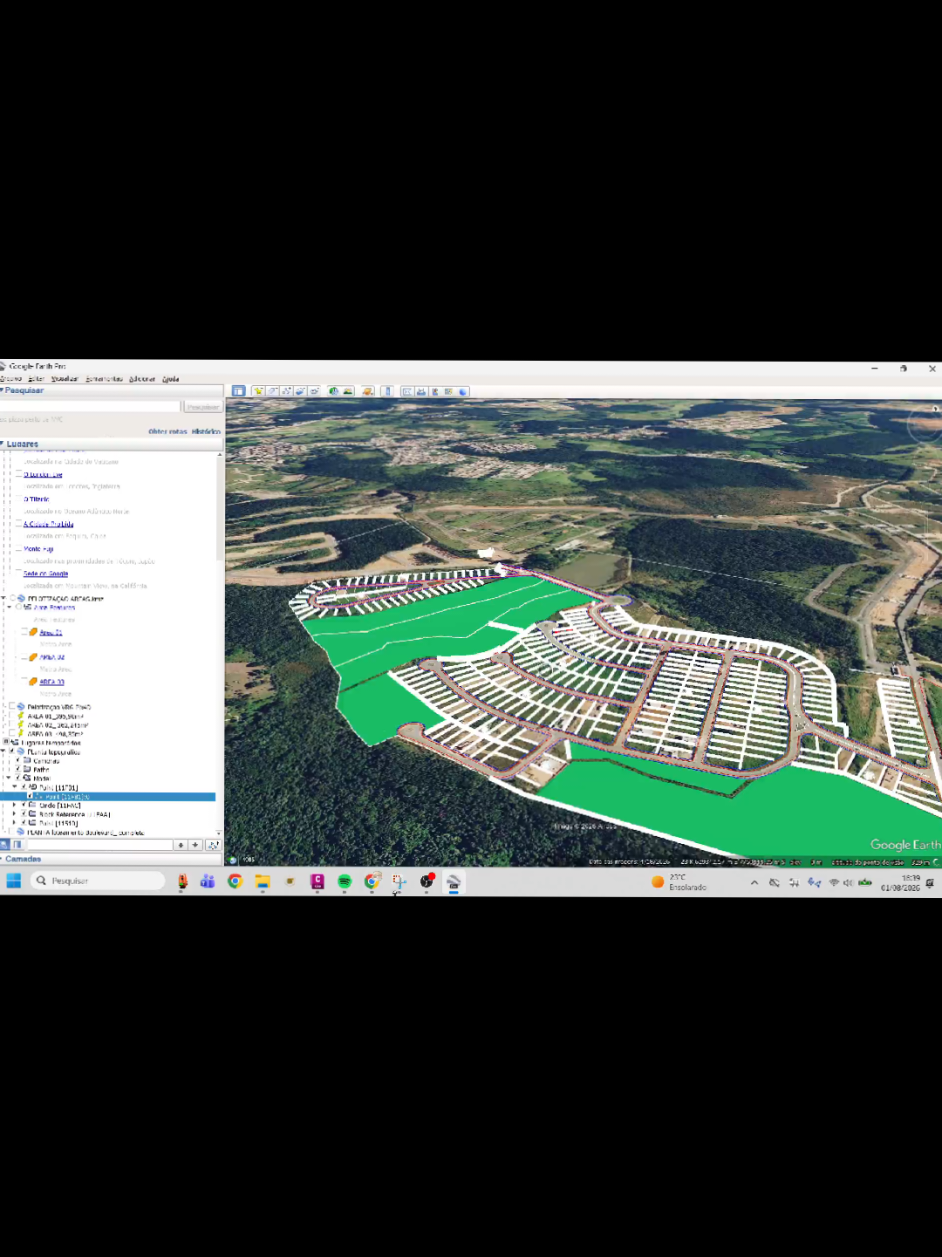Collapse the Pesquisar panel

click(3, 390)
